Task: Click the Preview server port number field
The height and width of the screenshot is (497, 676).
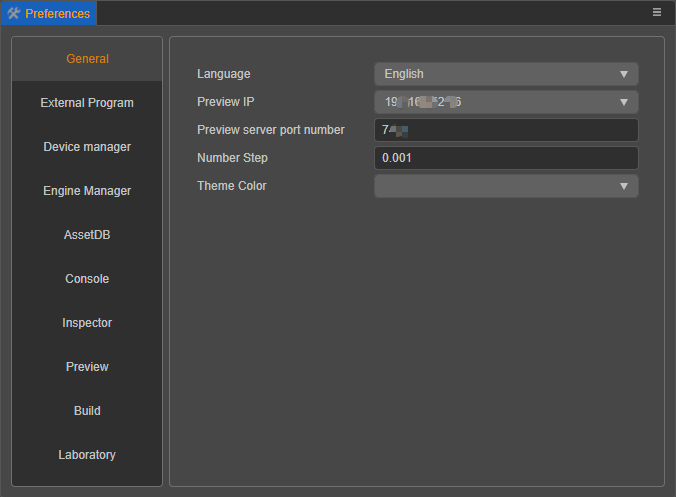Action: 505,130
